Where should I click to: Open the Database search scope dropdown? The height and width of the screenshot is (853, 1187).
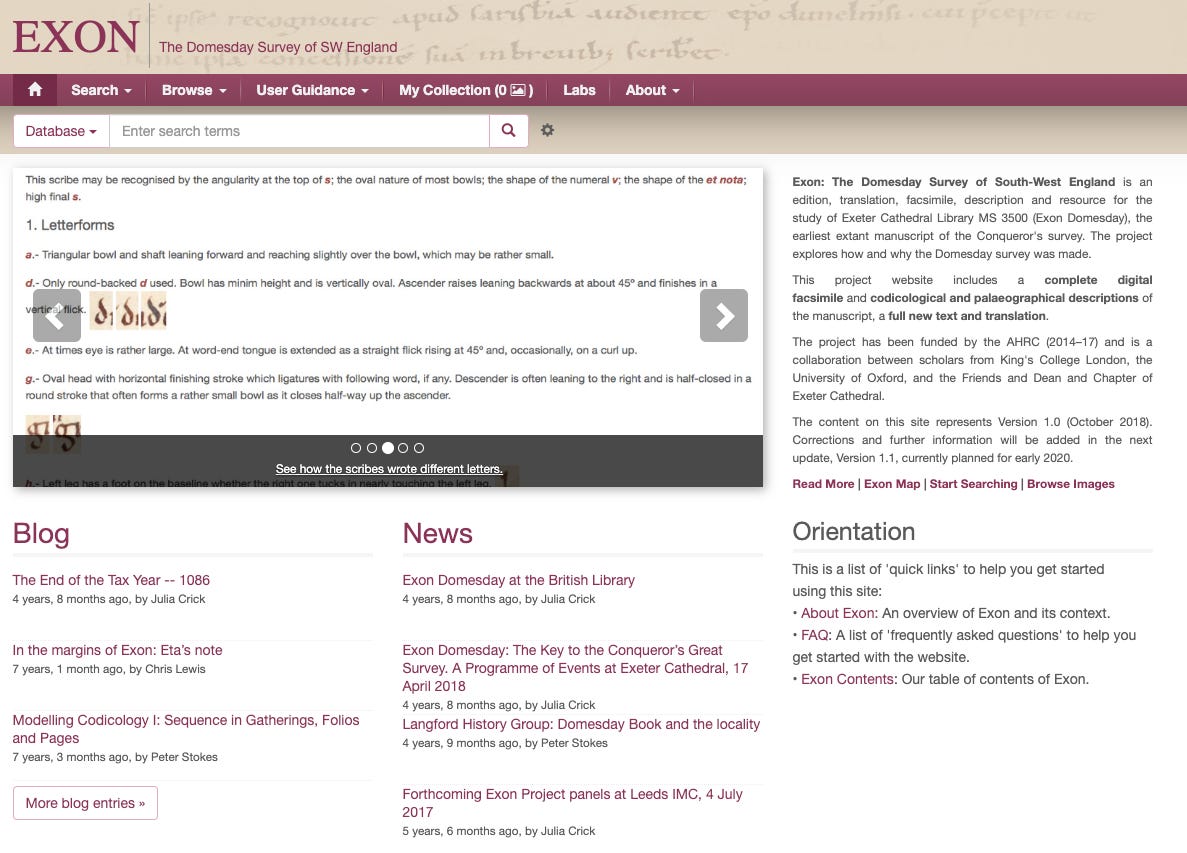(61, 131)
